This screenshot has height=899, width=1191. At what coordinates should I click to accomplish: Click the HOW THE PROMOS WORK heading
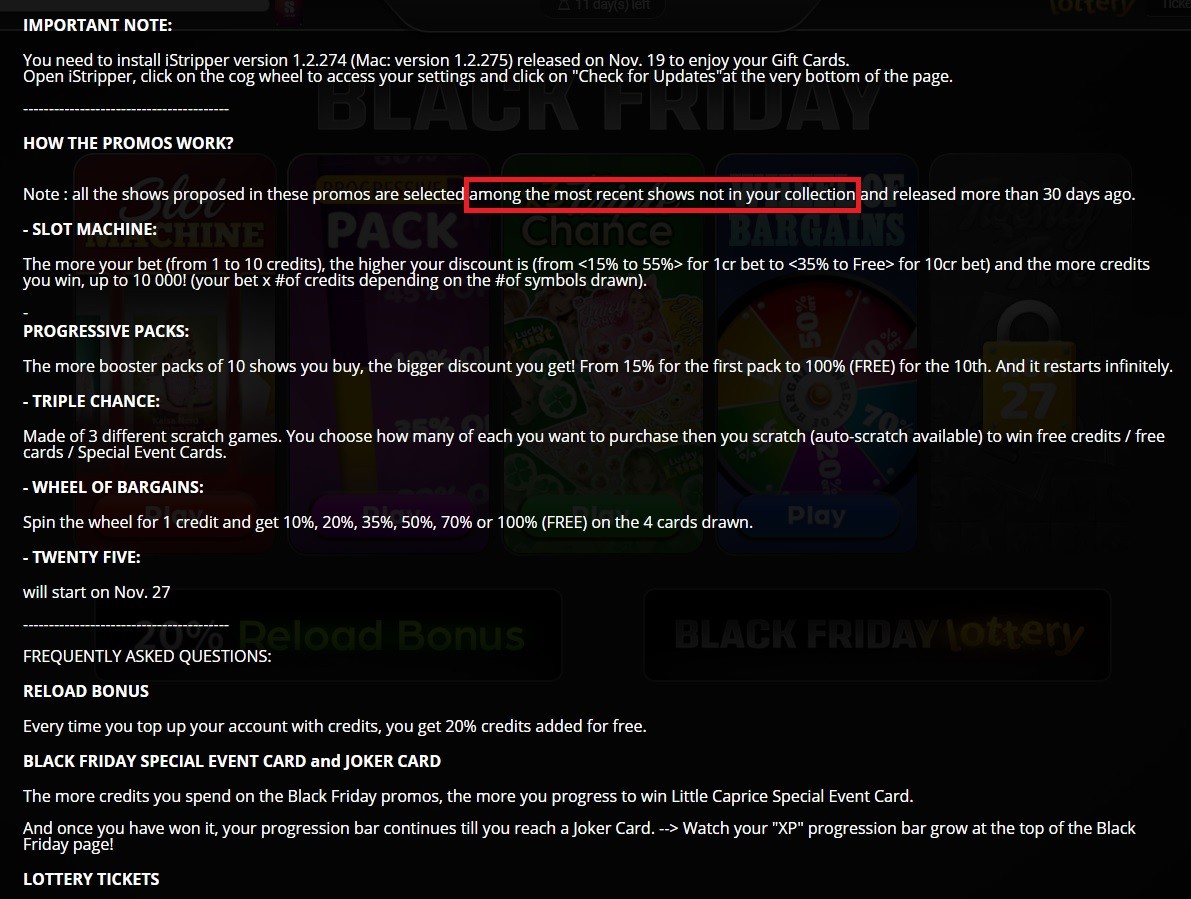click(128, 144)
